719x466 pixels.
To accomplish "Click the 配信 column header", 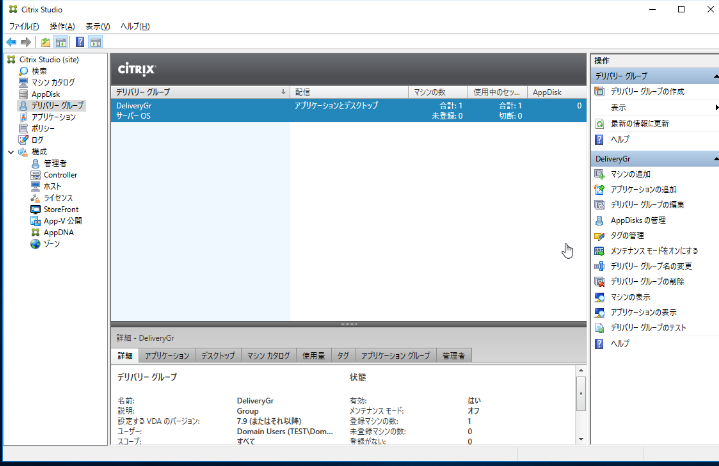I will [349, 92].
